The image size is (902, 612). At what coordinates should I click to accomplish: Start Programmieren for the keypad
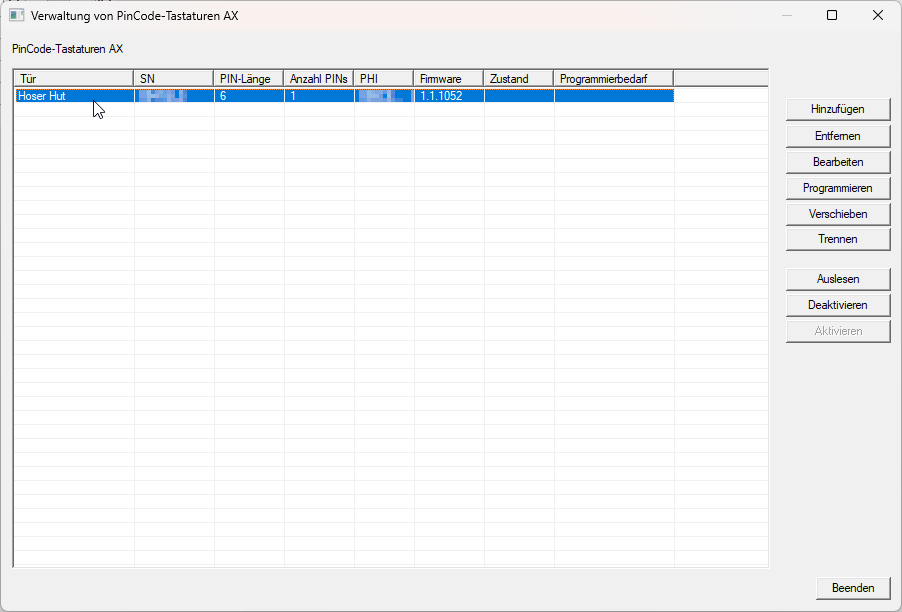pyautogui.click(x=837, y=187)
